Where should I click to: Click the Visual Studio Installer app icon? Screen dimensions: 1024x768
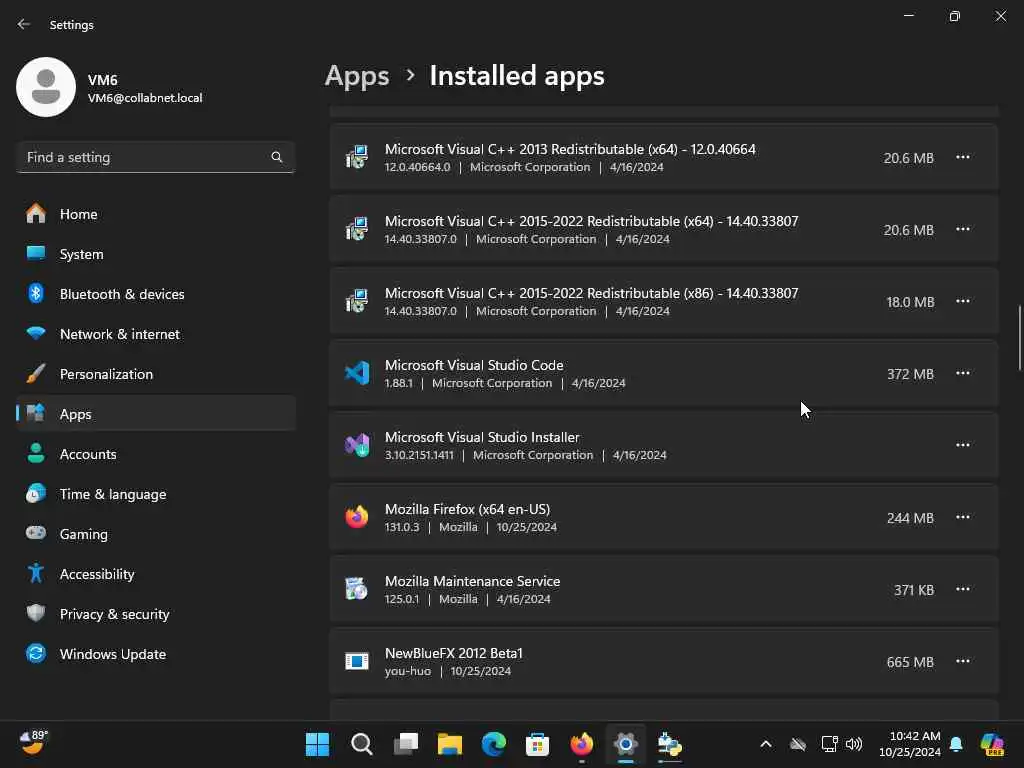(357, 445)
